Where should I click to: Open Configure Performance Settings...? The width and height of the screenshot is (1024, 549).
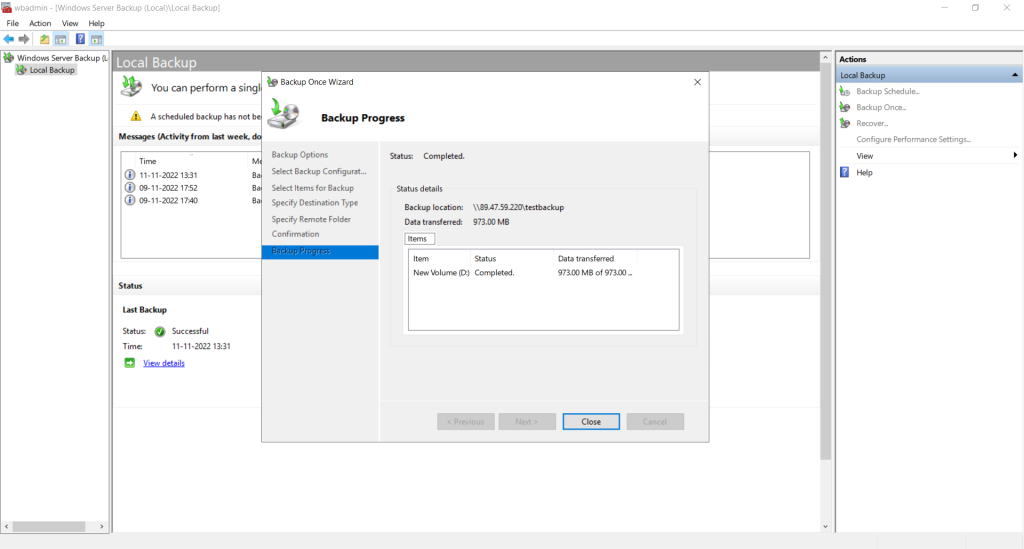click(913, 139)
